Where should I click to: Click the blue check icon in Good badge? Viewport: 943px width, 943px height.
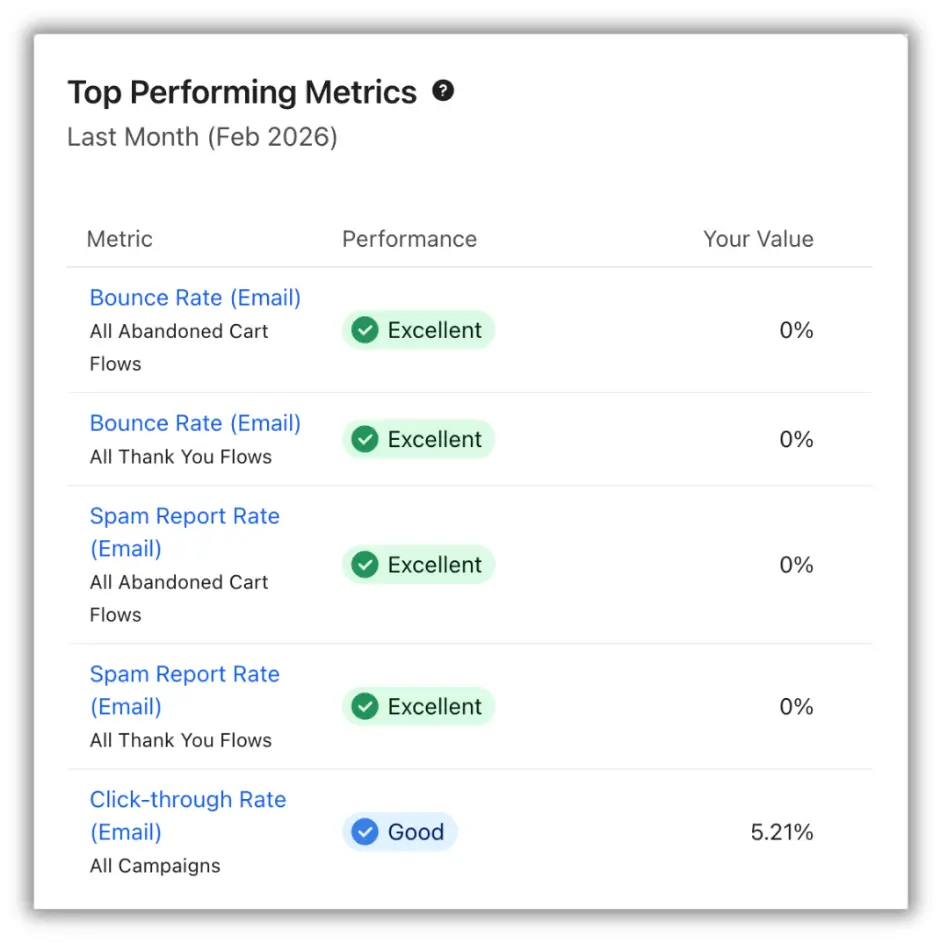tap(364, 832)
